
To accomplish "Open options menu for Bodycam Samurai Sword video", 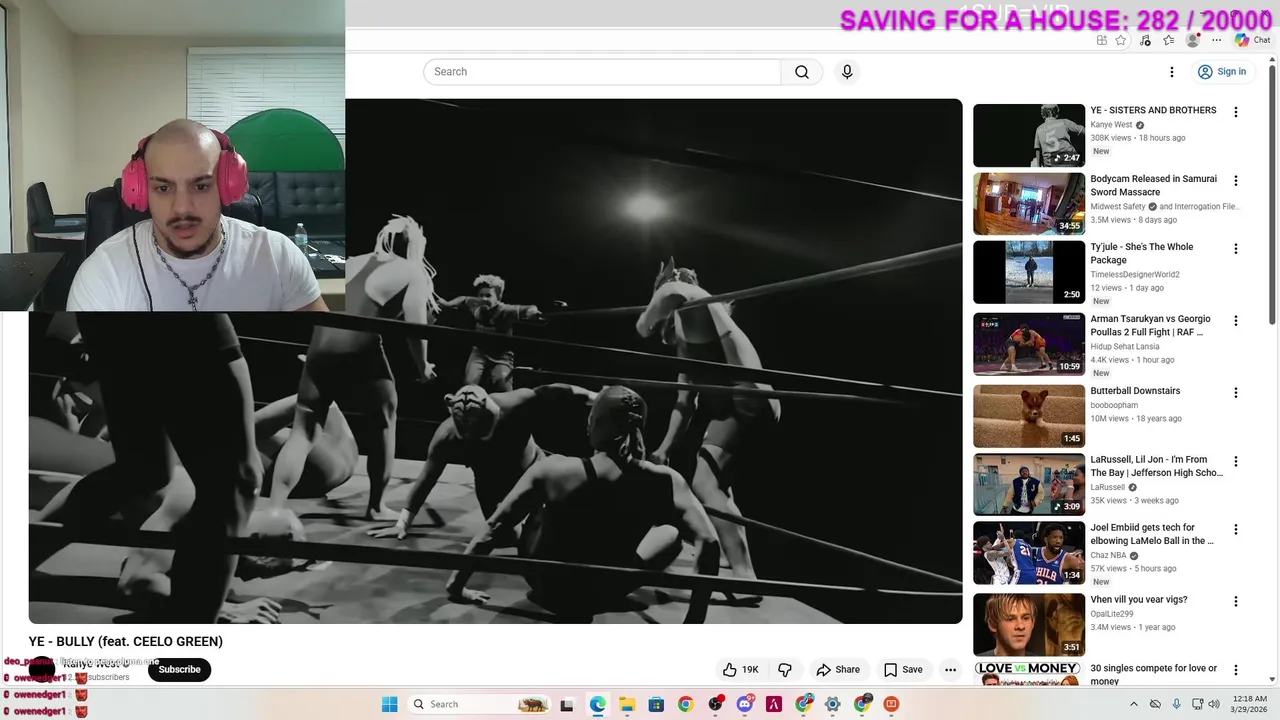I will click(1236, 181).
